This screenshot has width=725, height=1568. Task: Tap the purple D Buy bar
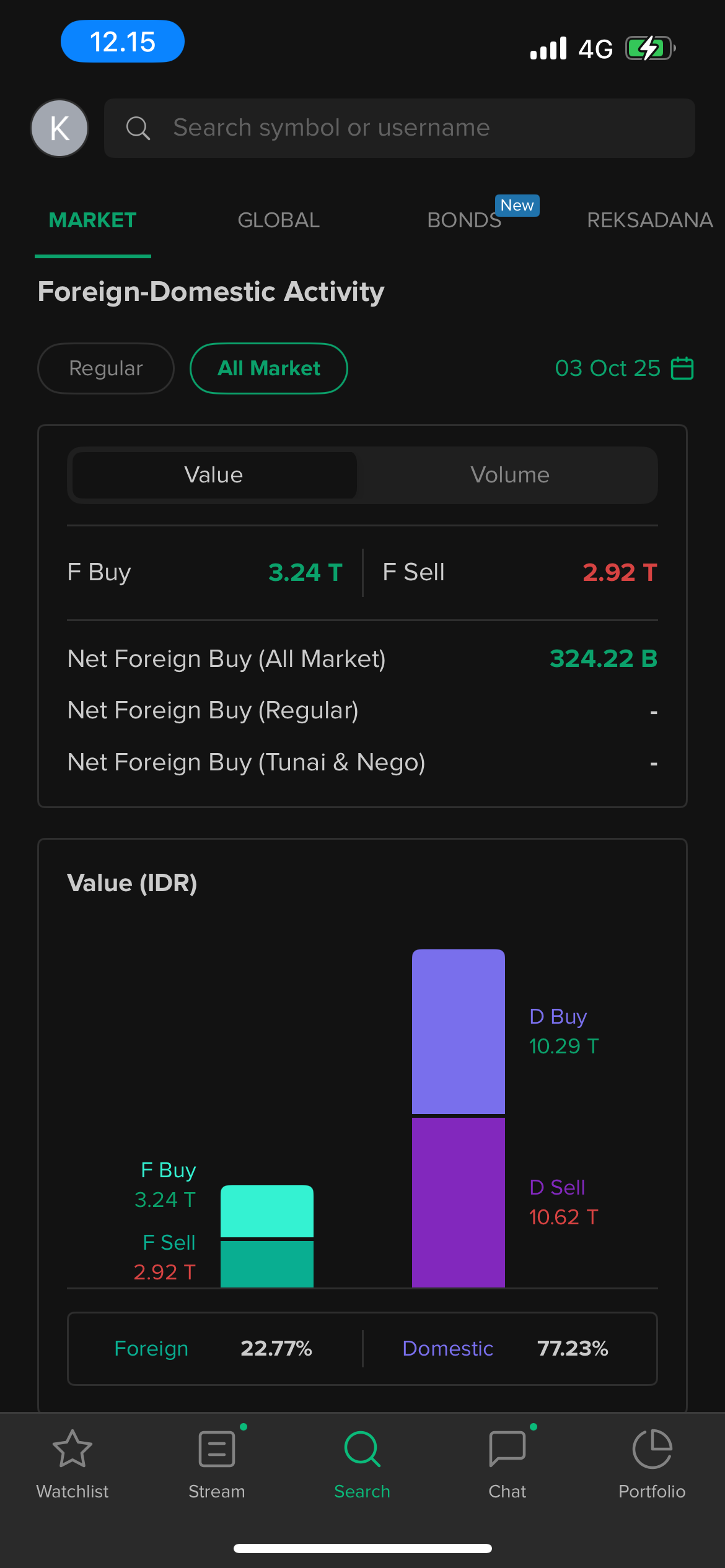(459, 1031)
